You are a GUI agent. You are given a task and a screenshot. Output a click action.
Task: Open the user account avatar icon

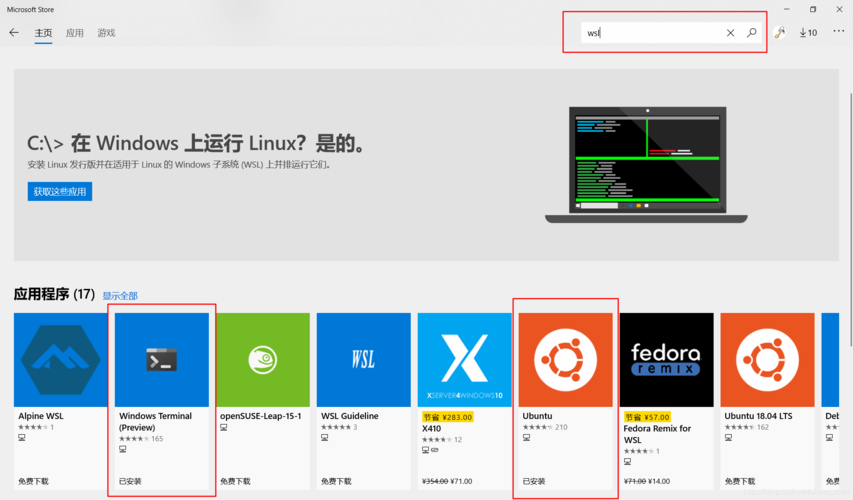pyautogui.click(x=780, y=33)
